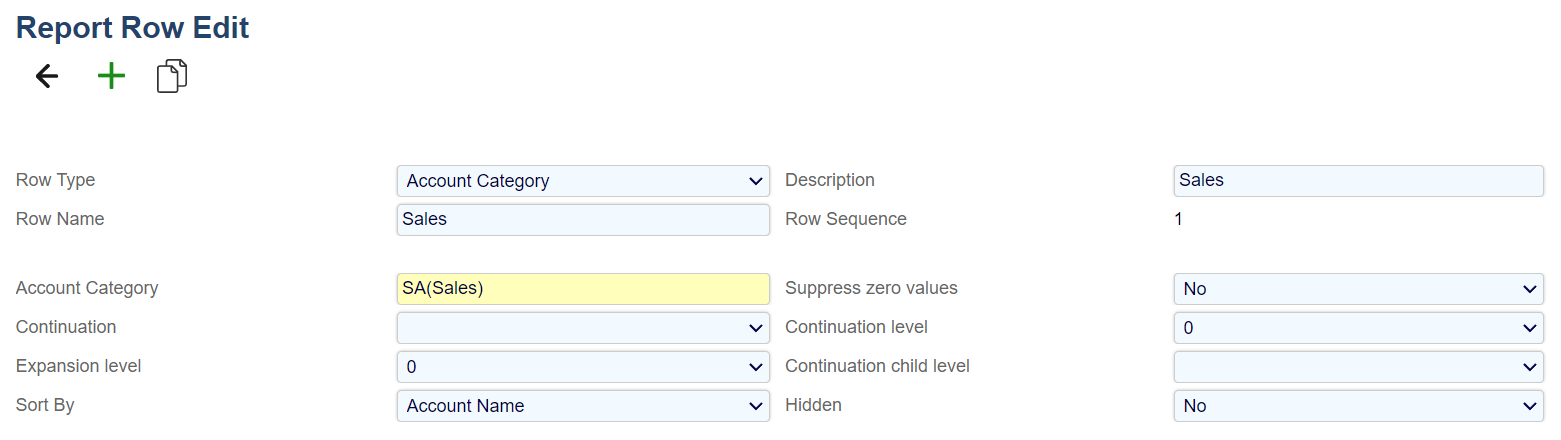Click the Row Sequence value
1561x440 pixels.
click(1178, 219)
